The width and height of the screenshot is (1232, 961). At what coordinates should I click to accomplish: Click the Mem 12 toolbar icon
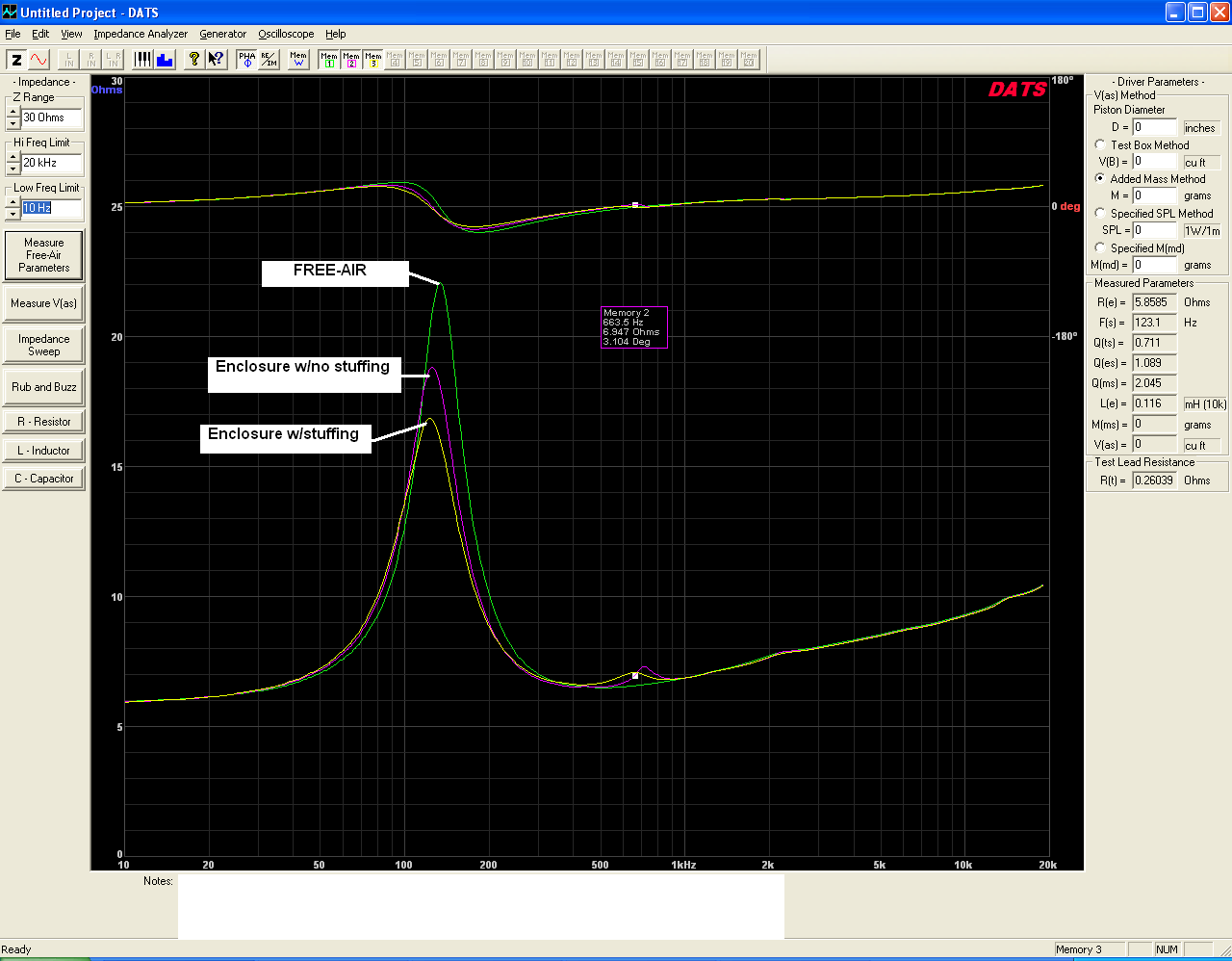tap(573, 60)
